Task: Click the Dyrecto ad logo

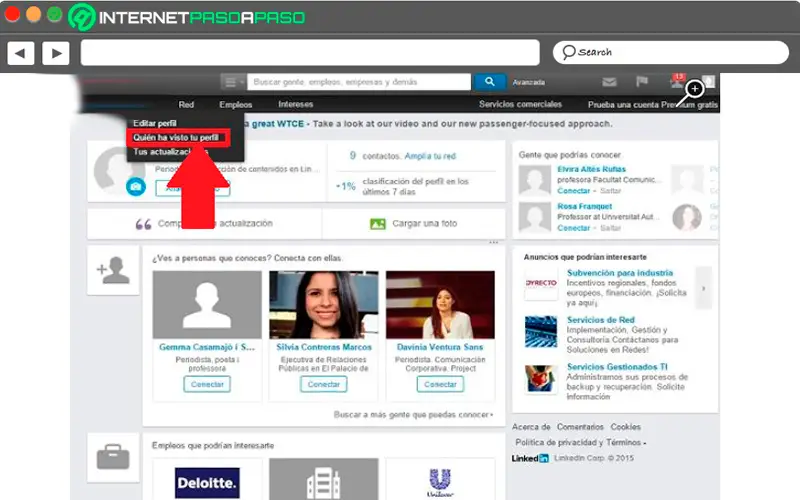Action: coord(541,283)
